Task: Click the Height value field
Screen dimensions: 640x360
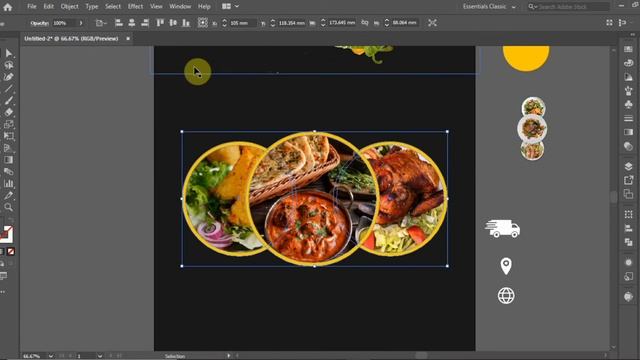Action: (404, 23)
